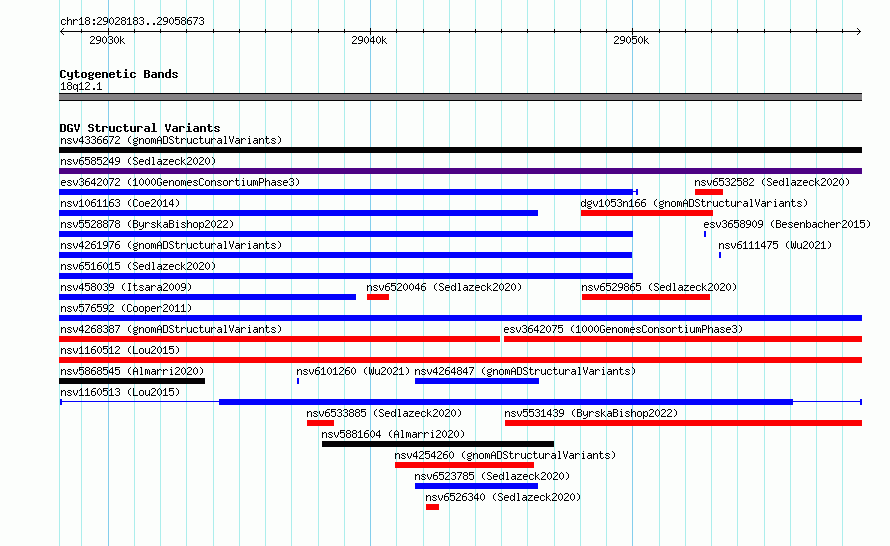Select red bar under nsv4254260
This screenshot has width=890, height=546.
click(464, 465)
